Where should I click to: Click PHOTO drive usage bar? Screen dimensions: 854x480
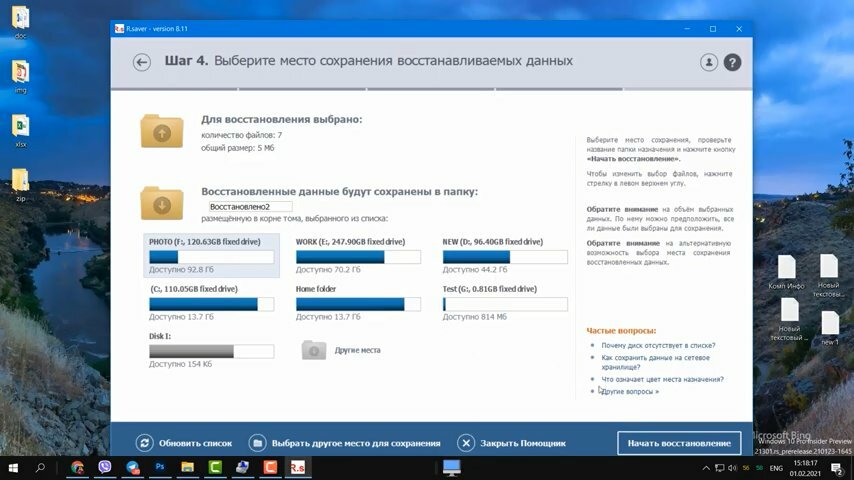click(x=211, y=257)
